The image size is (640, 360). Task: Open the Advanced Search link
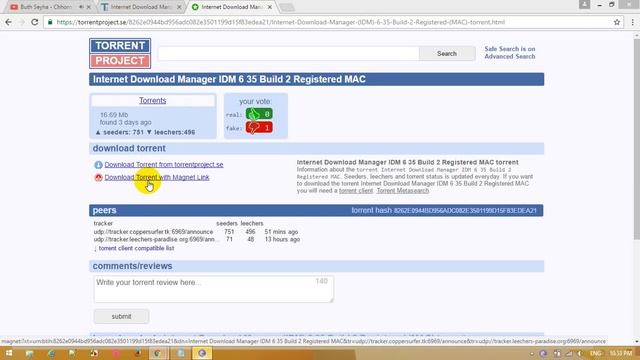(x=509, y=57)
